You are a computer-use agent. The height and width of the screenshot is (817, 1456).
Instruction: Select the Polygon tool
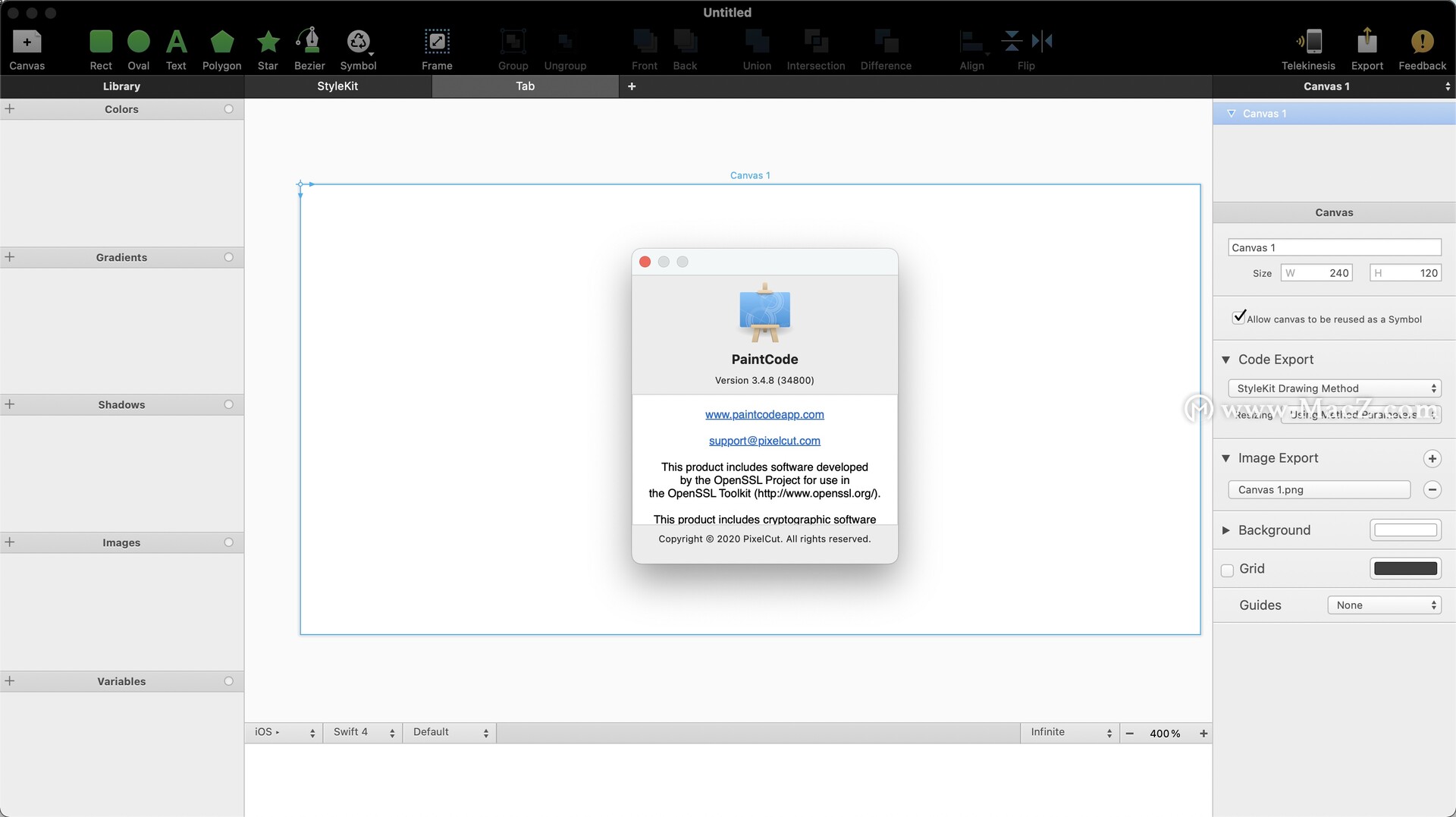pyautogui.click(x=222, y=49)
